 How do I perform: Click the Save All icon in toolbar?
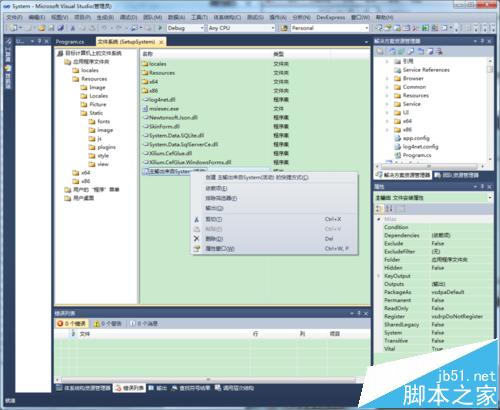pos(60,28)
